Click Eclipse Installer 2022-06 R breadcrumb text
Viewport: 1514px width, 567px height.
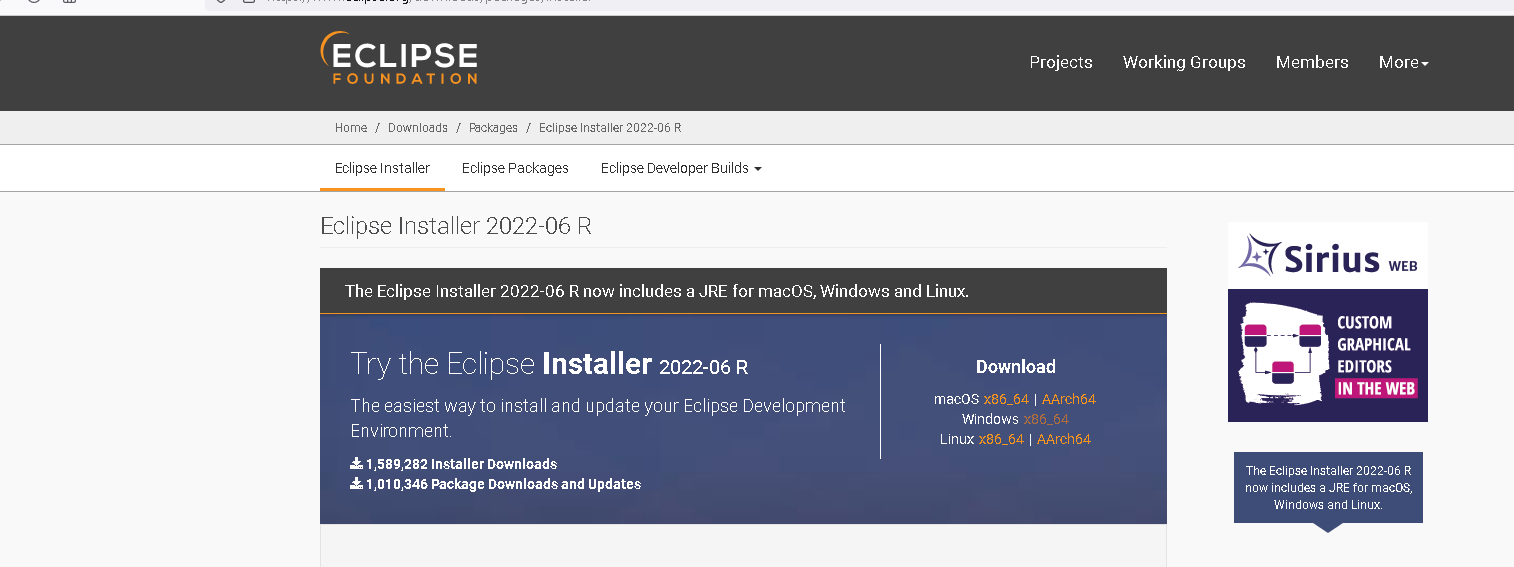point(610,128)
